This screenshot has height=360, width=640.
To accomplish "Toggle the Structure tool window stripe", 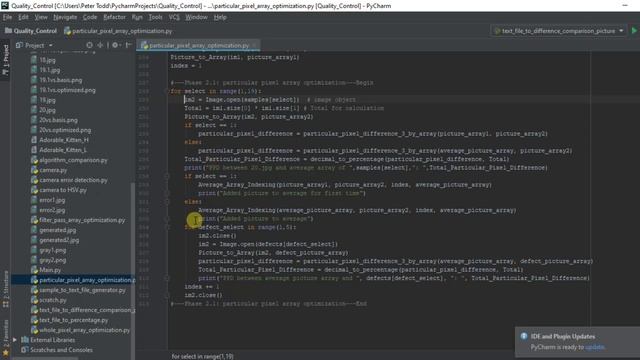I will click(x=5, y=289).
